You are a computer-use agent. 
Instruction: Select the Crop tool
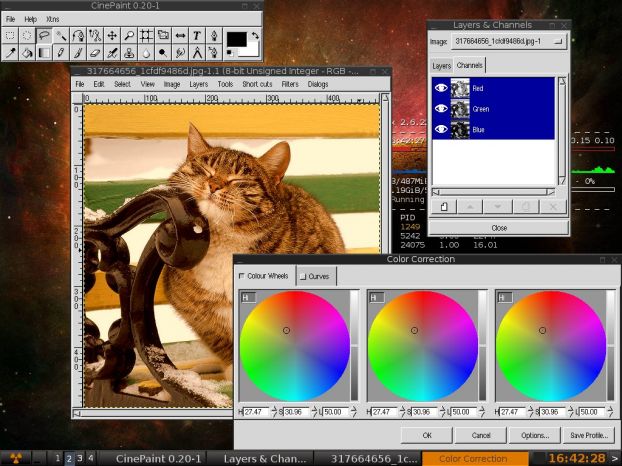pos(146,36)
